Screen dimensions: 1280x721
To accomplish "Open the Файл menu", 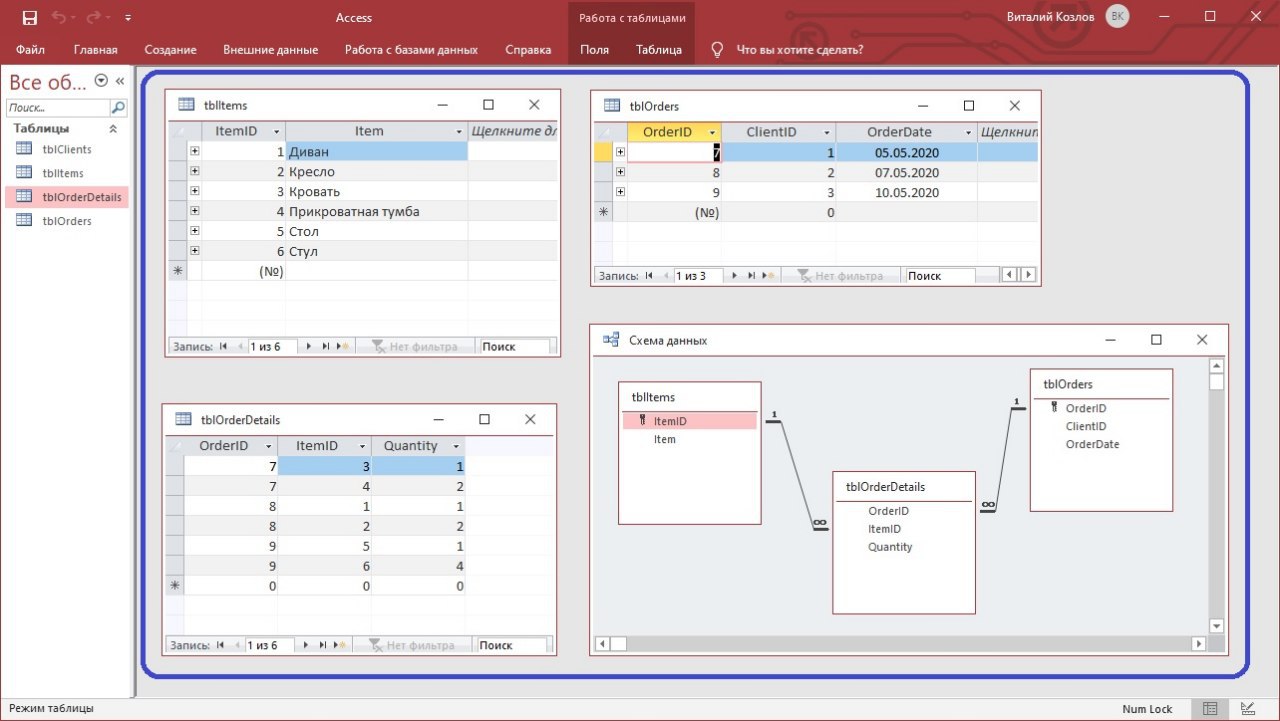I will coord(30,50).
